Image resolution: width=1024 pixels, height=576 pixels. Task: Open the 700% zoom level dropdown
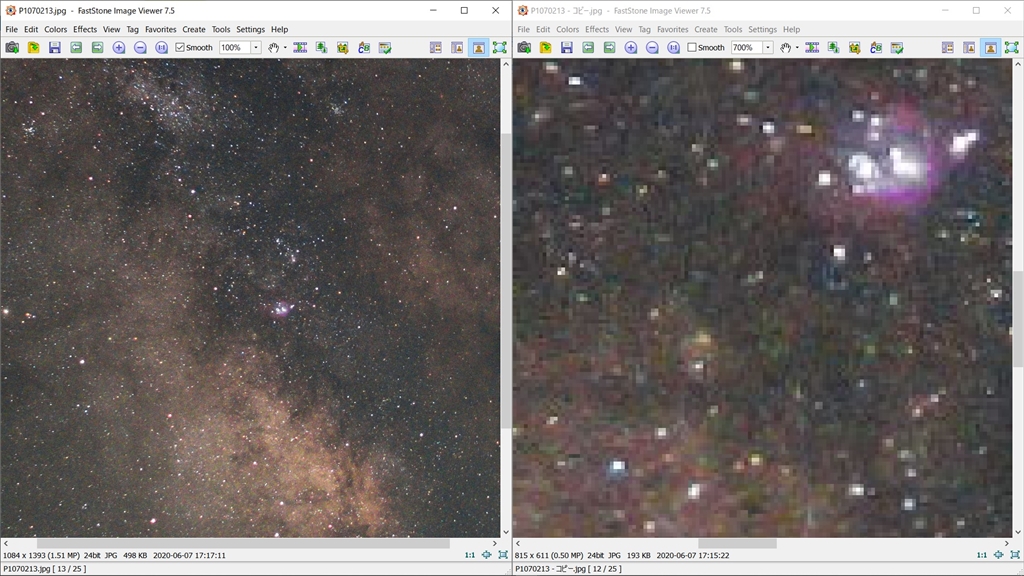pyautogui.click(x=768, y=47)
